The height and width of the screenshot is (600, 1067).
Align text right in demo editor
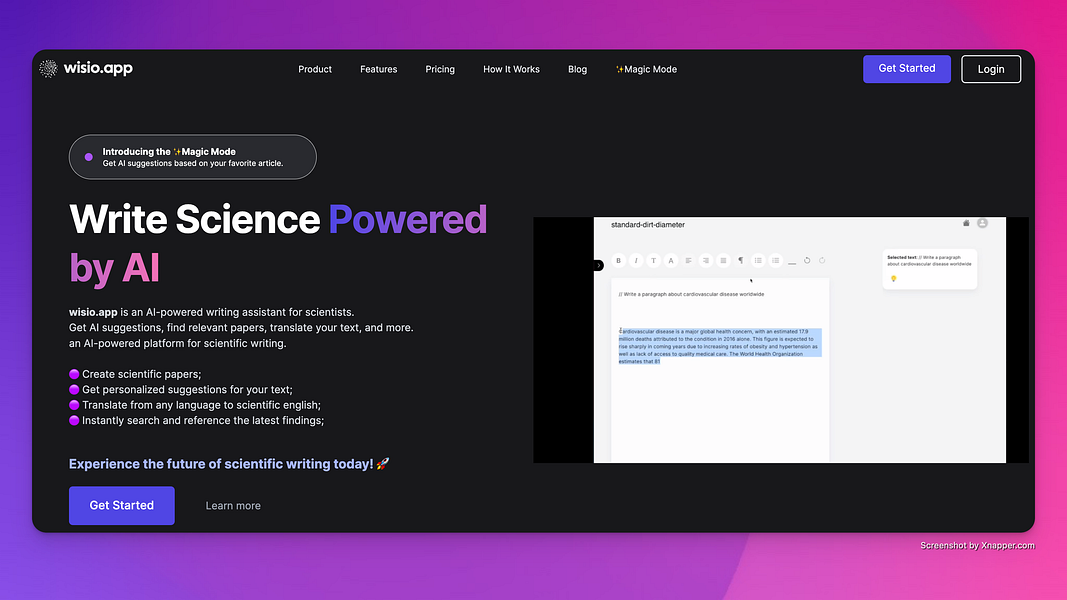click(706, 261)
